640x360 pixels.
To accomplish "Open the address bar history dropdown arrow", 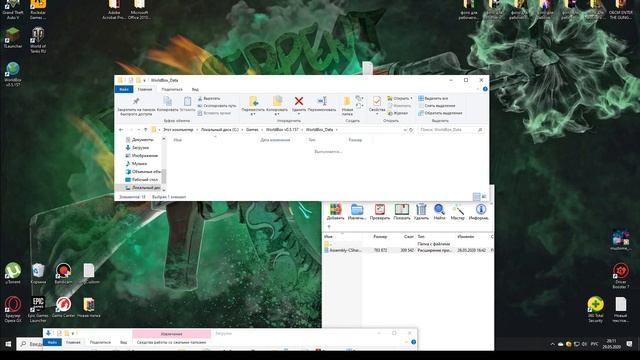I will coord(404,130).
